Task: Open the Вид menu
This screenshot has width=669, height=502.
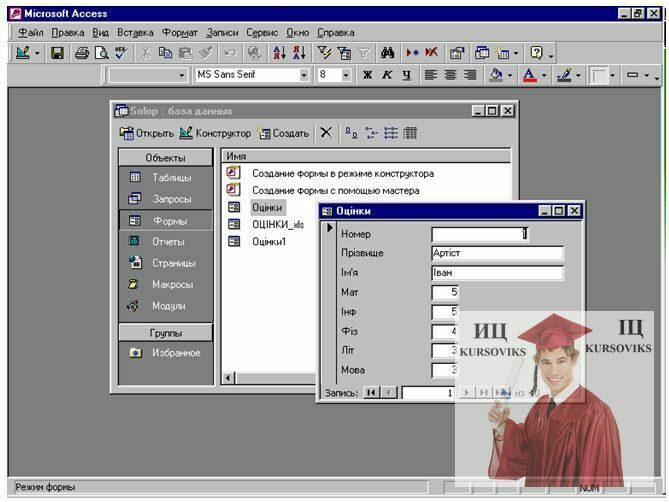Action: click(101, 32)
